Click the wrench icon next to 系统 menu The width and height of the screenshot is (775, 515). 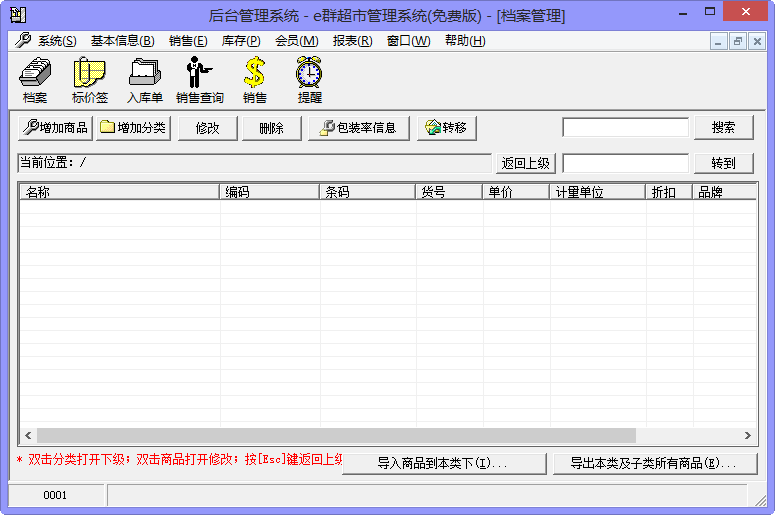click(x=23, y=40)
